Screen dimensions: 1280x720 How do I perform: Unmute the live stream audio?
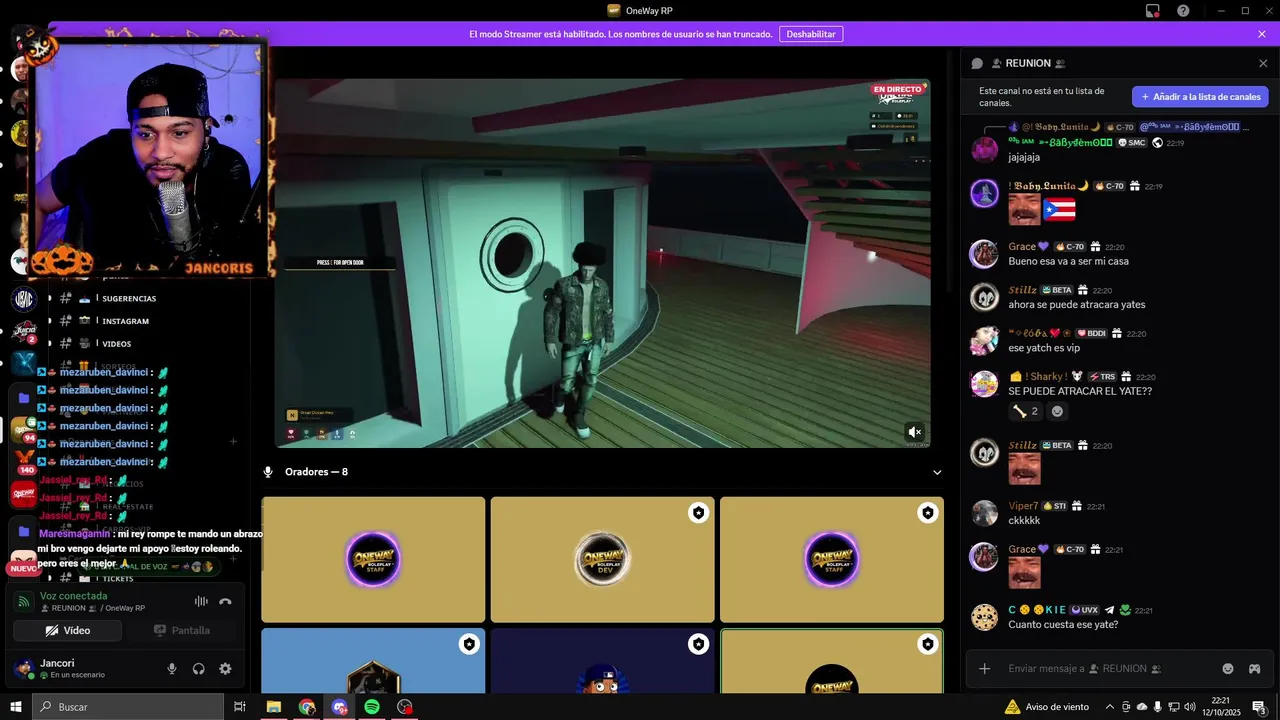click(914, 432)
